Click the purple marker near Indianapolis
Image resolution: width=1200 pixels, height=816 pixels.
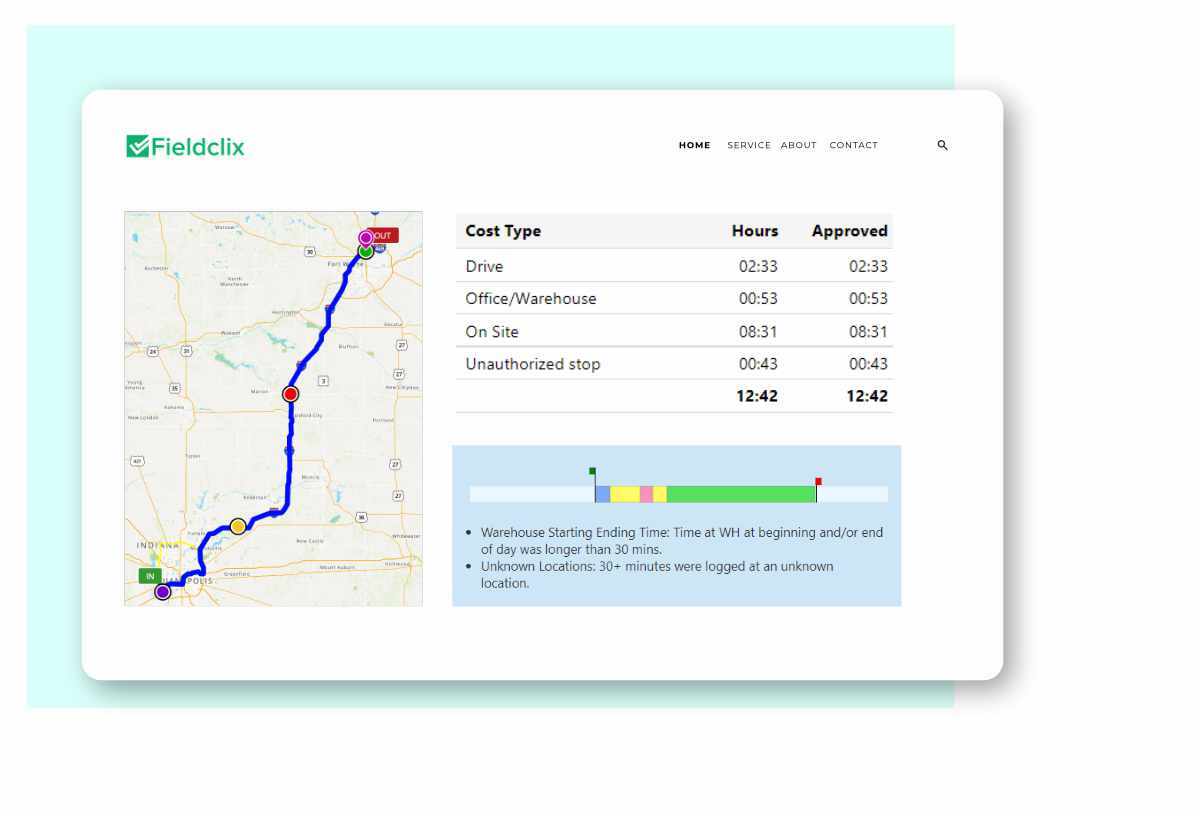click(x=162, y=591)
